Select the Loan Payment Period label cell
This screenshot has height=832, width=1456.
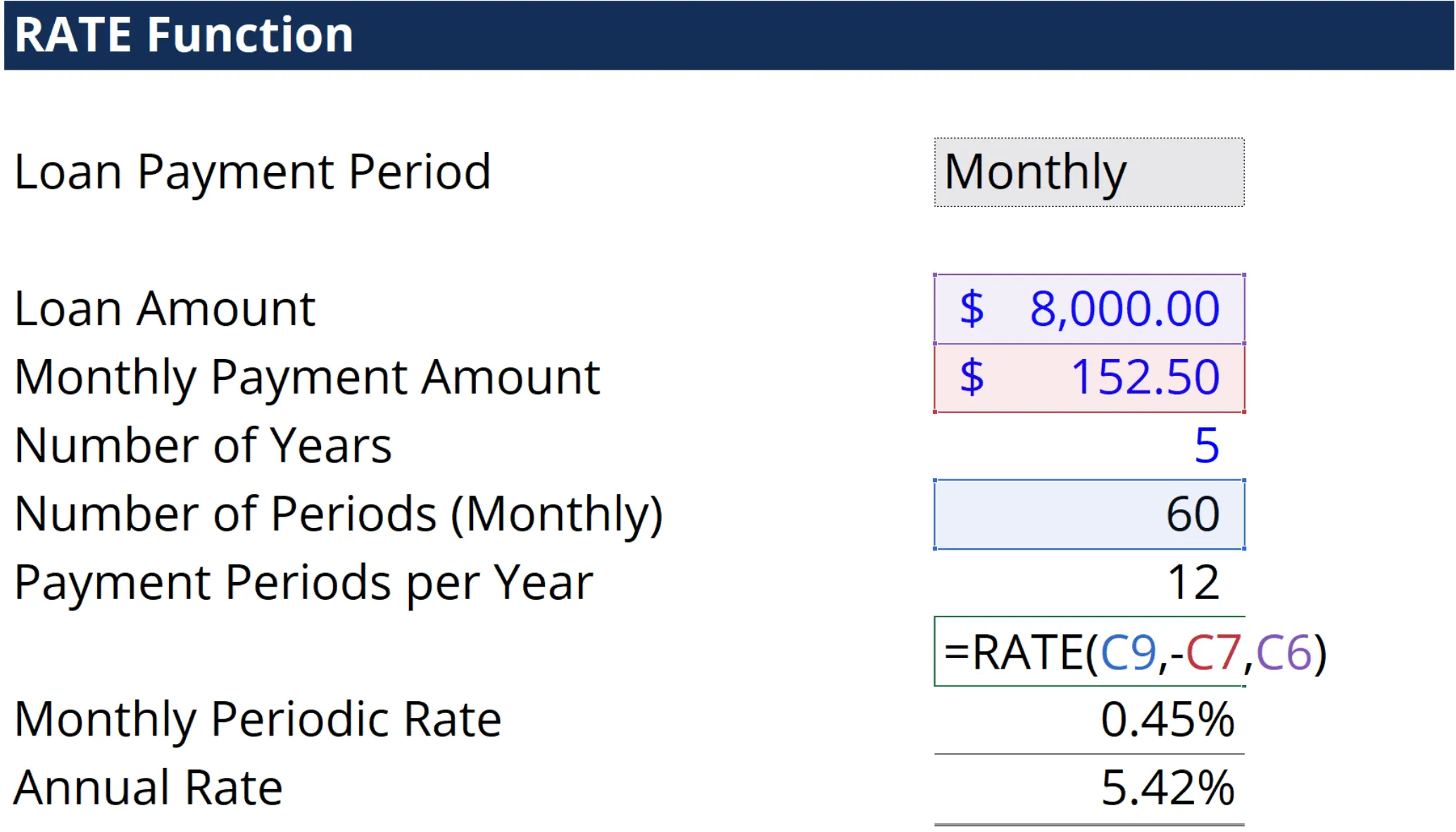(x=252, y=172)
